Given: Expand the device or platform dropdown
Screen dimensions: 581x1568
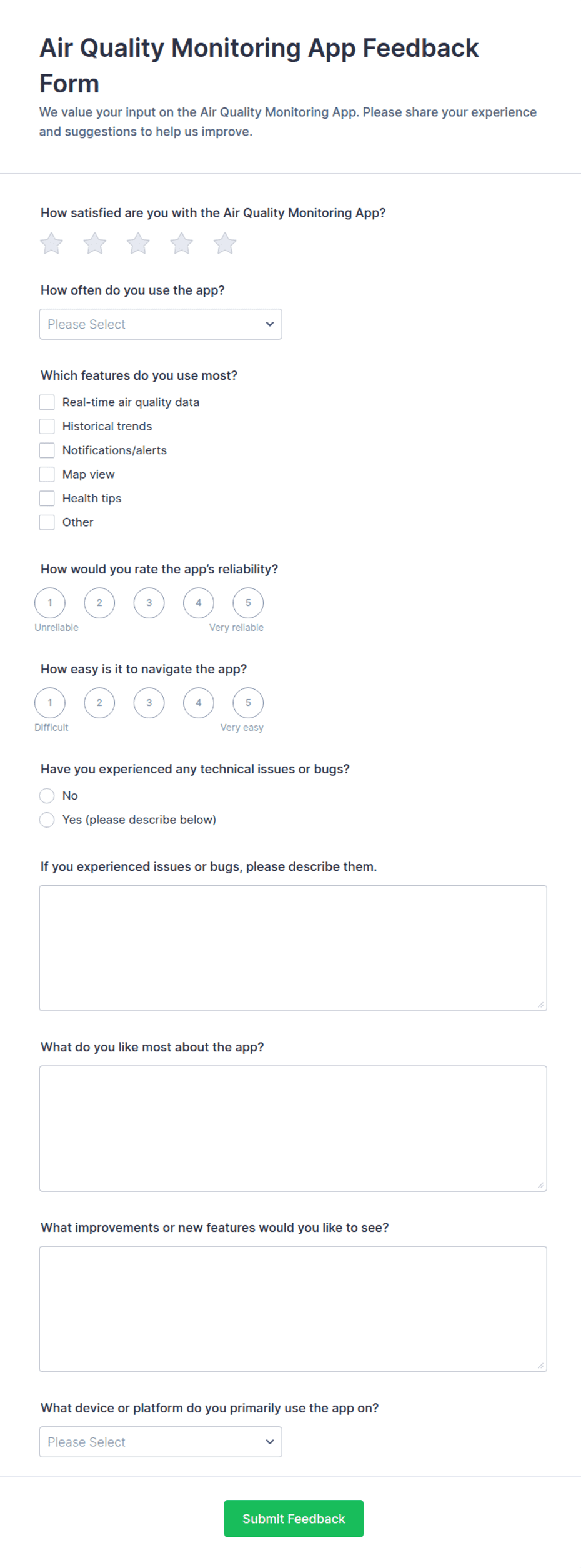Looking at the screenshot, I should pyautogui.click(x=161, y=1442).
